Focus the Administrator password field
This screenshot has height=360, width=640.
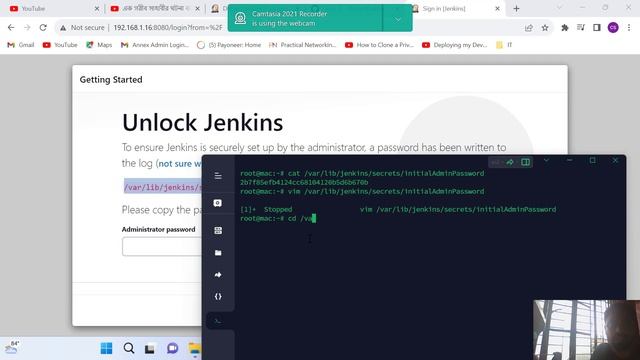click(162, 247)
